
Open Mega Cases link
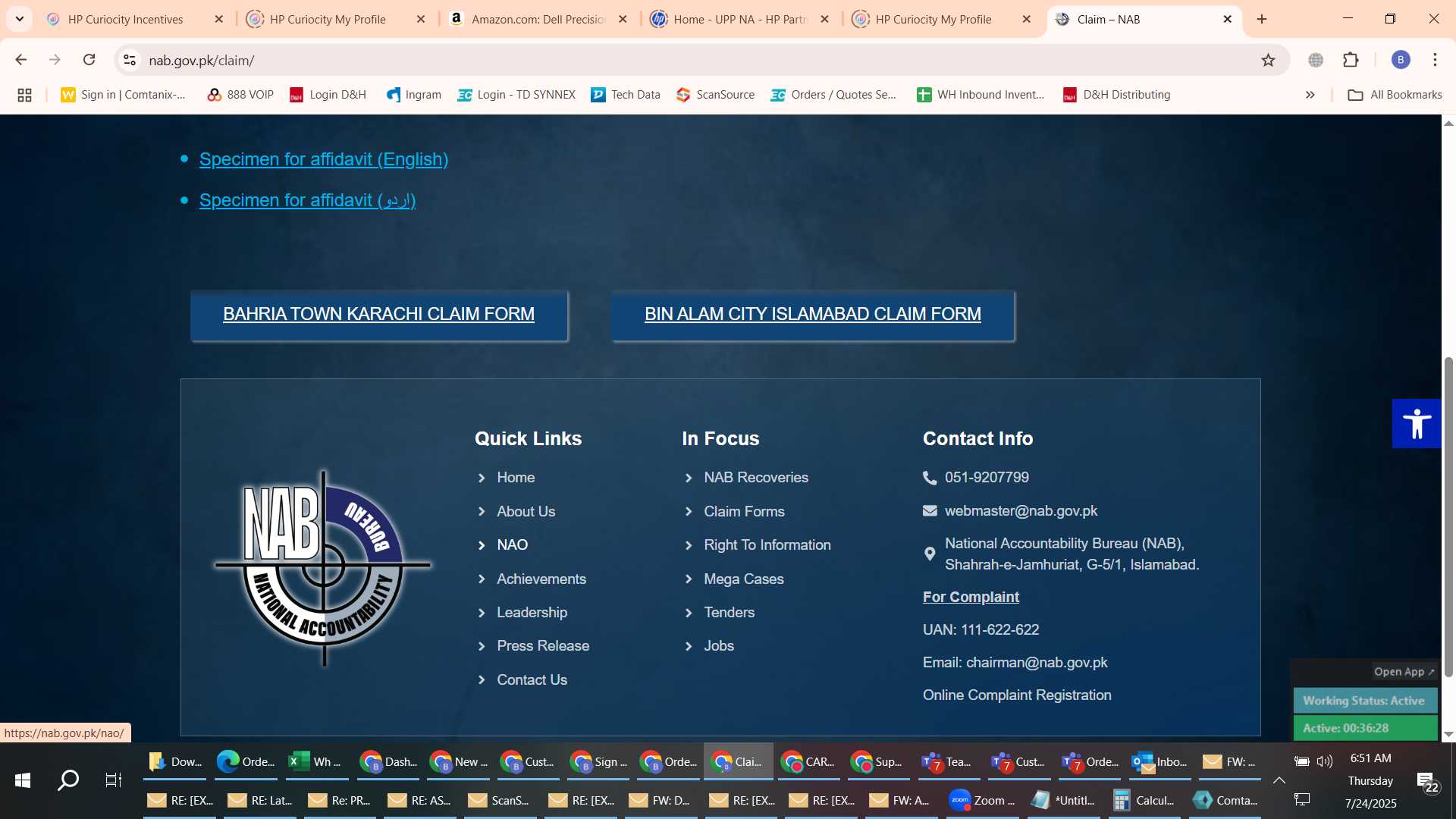click(x=744, y=579)
